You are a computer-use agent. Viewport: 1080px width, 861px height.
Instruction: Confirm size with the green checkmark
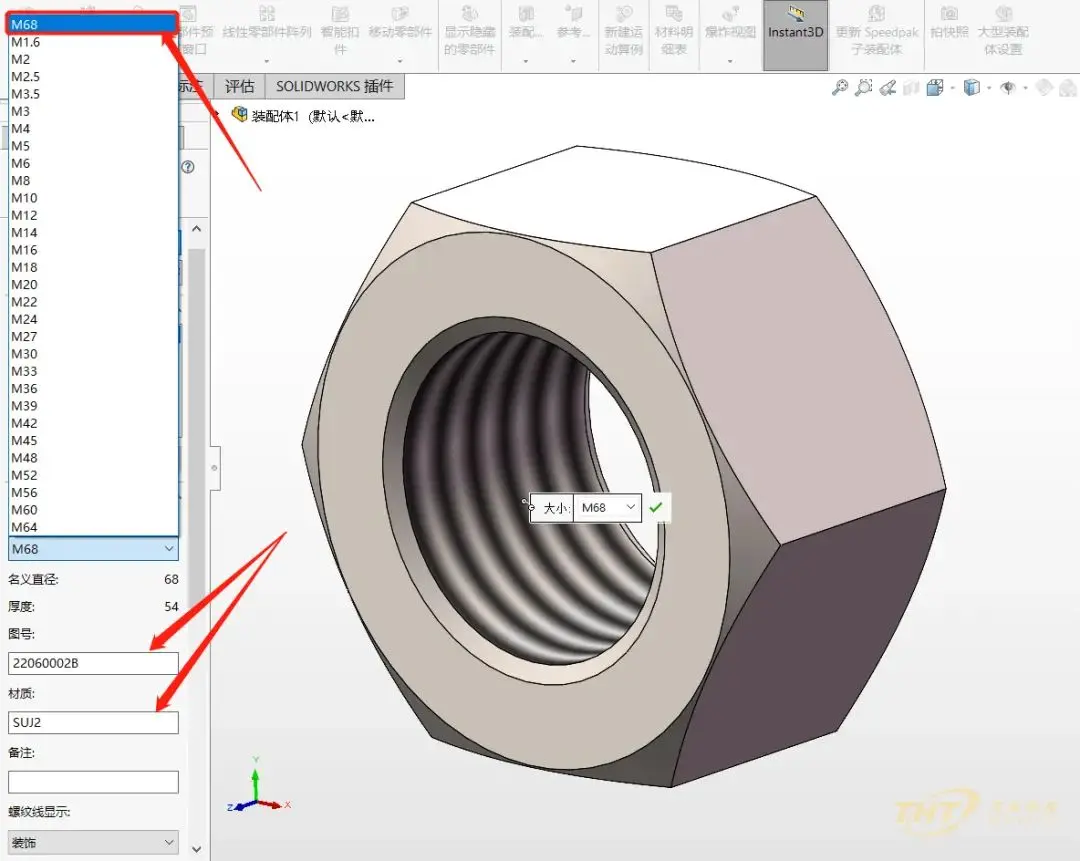click(x=656, y=508)
